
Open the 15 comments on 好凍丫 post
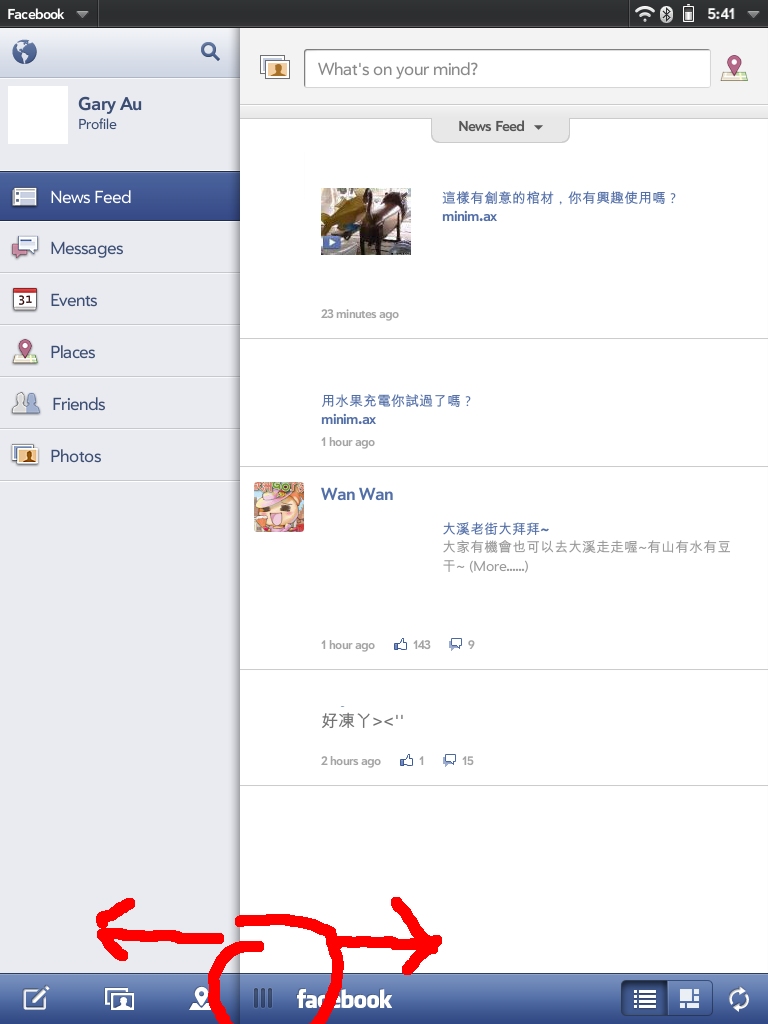tap(458, 761)
